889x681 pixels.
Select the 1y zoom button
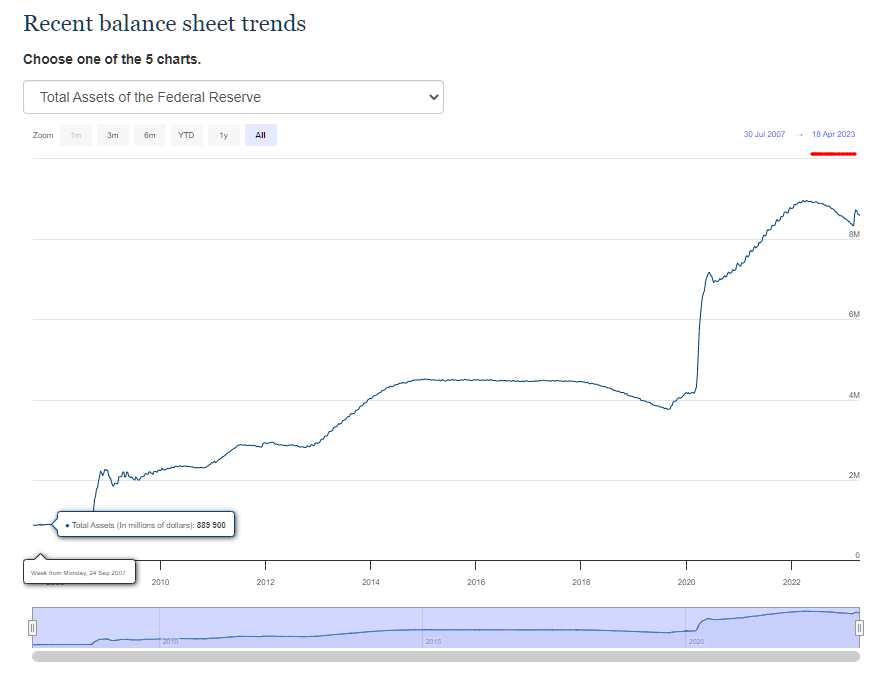[x=224, y=135]
